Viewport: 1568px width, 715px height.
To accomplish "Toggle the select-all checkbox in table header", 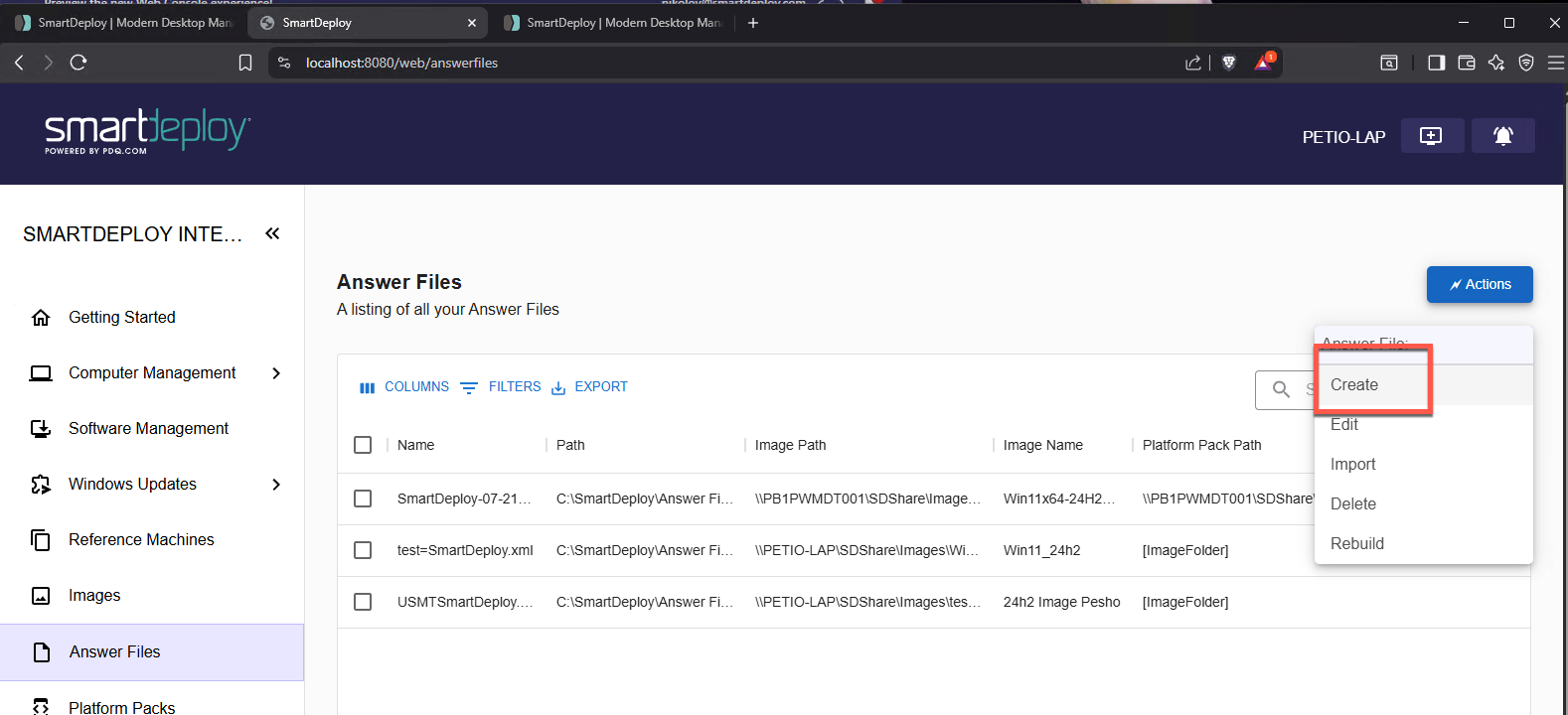I will click(x=363, y=445).
